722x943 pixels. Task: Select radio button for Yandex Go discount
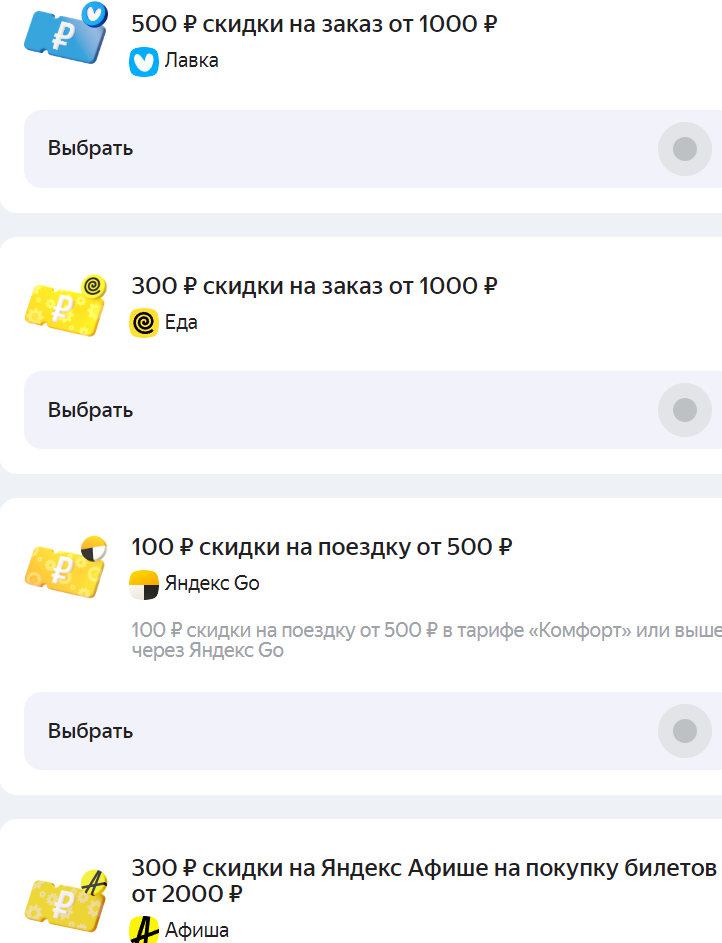point(685,731)
